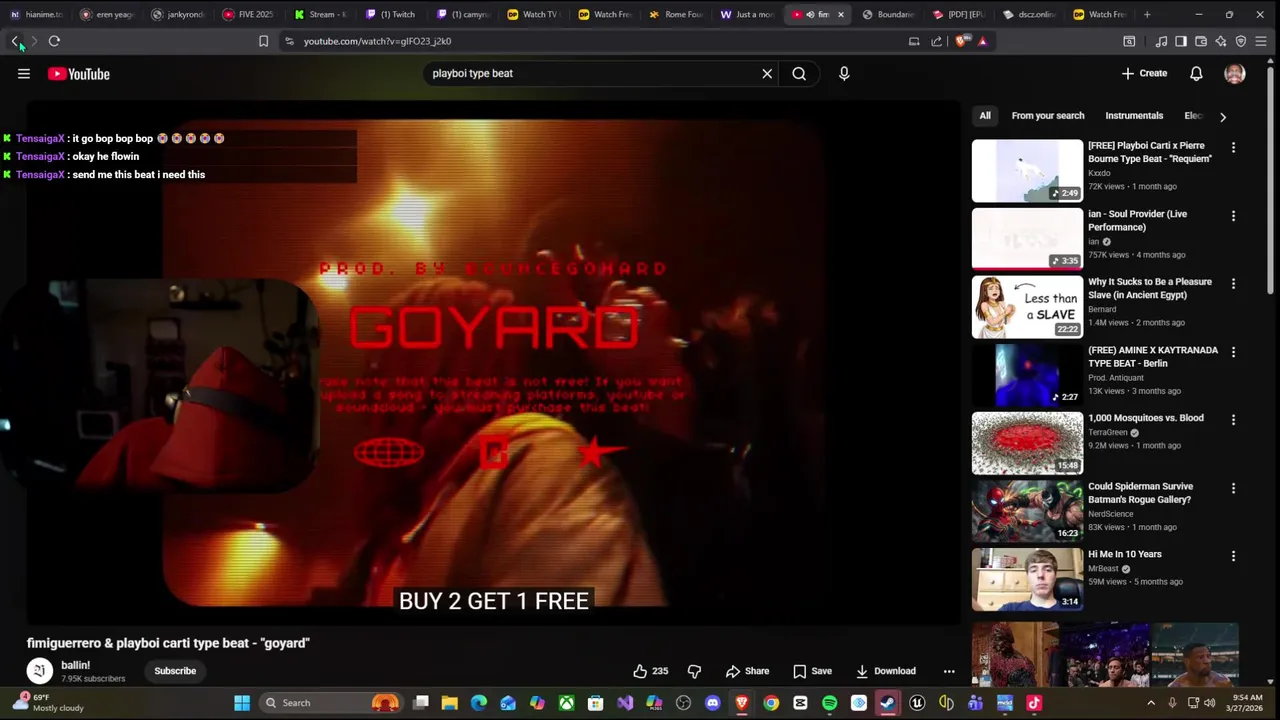
Task: Open the Steam taskbar icon
Action: click(x=887, y=703)
